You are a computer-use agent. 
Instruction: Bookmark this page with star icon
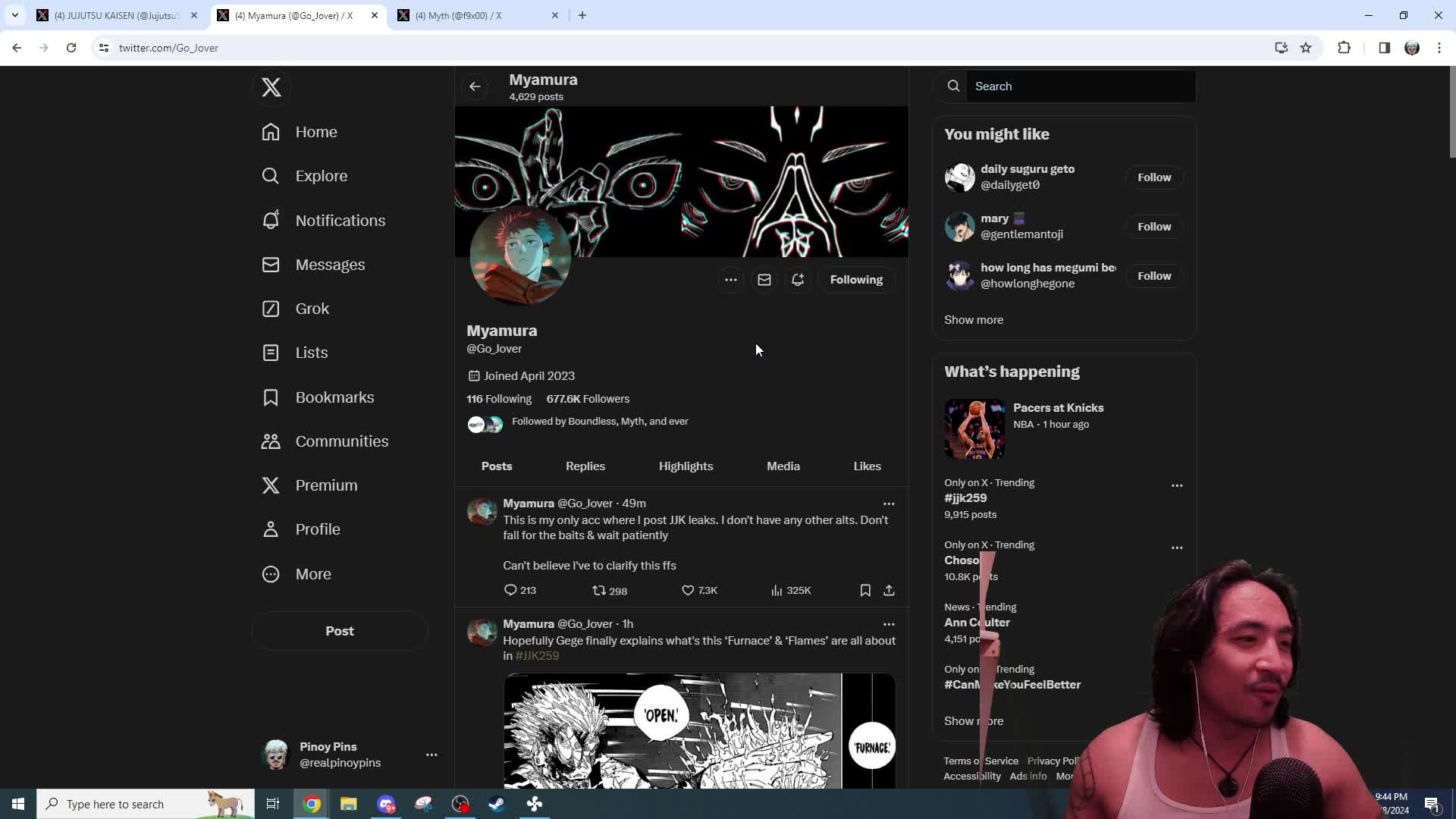point(1306,48)
